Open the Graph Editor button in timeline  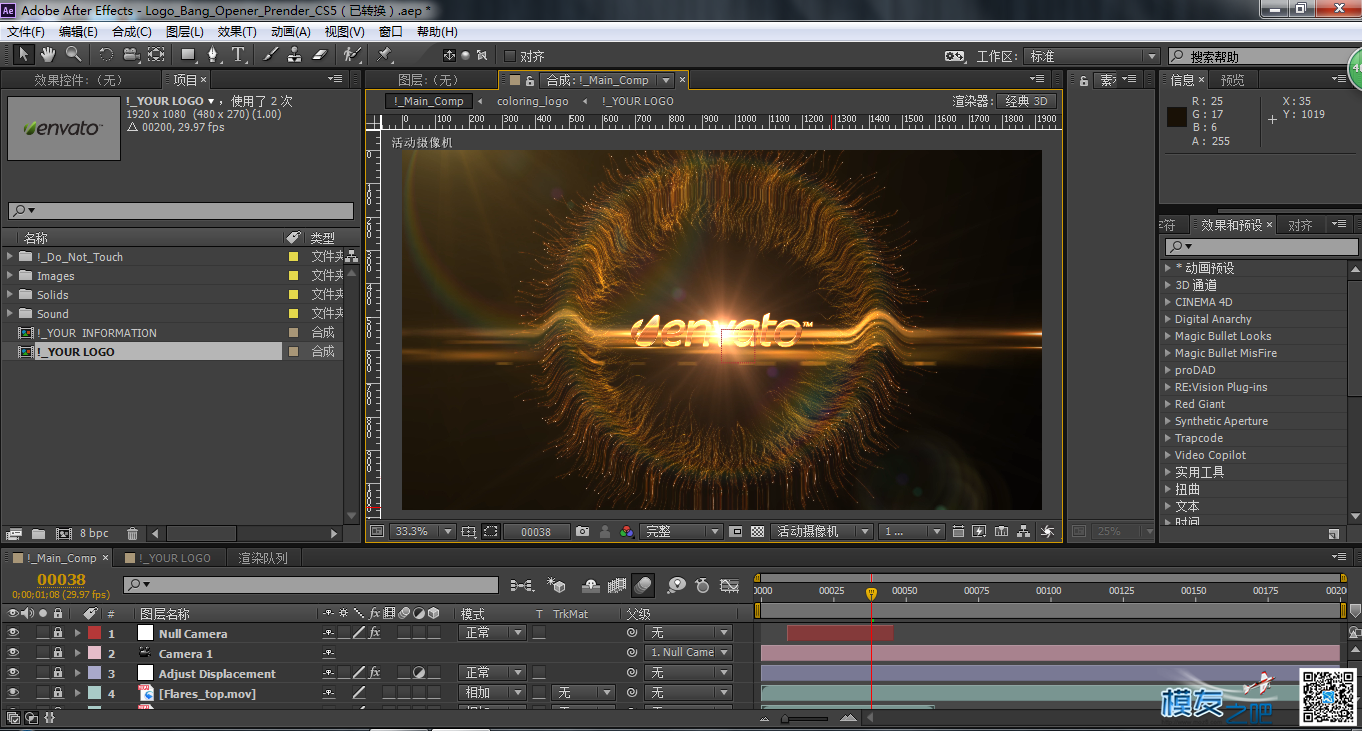[730, 585]
